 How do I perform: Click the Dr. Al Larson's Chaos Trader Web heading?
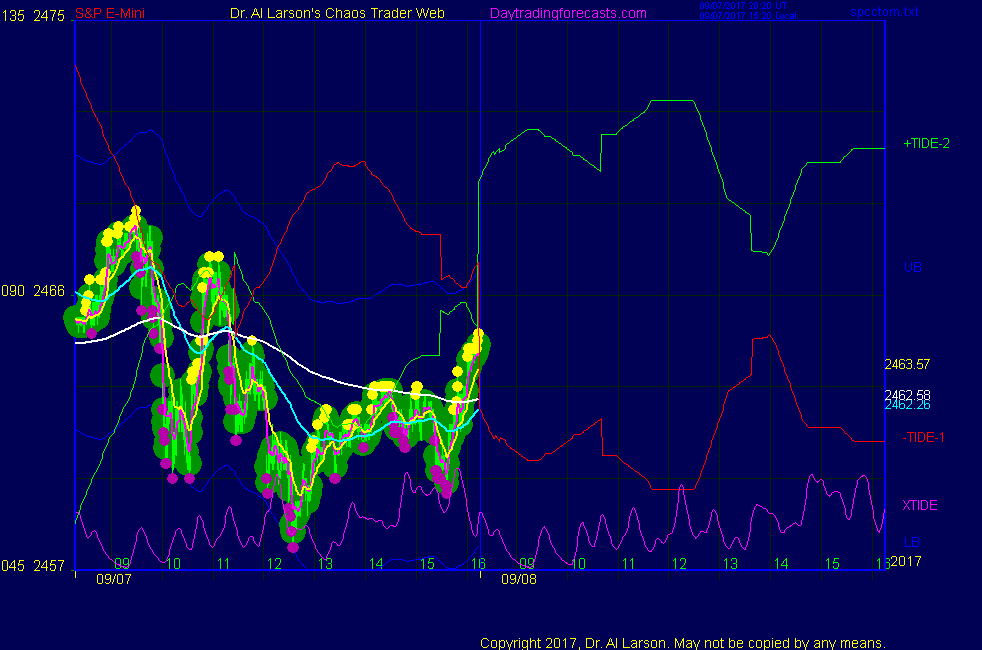click(x=337, y=13)
